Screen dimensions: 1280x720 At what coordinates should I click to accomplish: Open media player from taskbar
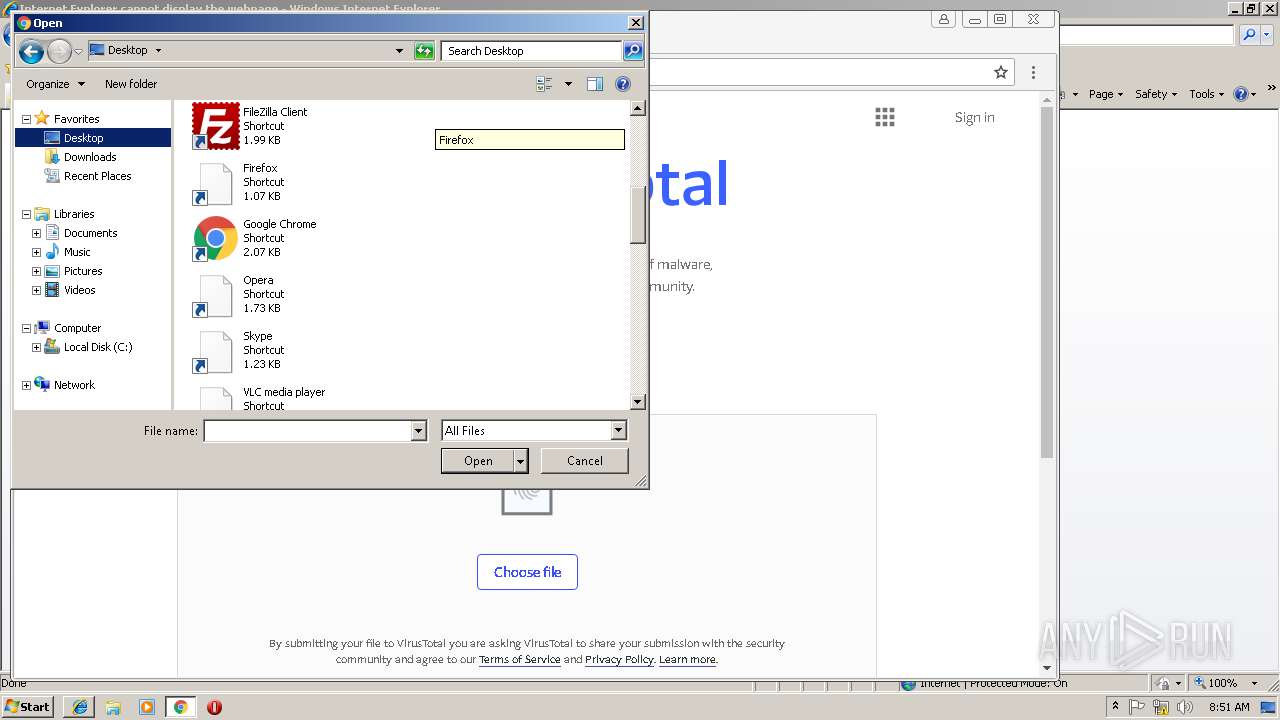pos(147,707)
